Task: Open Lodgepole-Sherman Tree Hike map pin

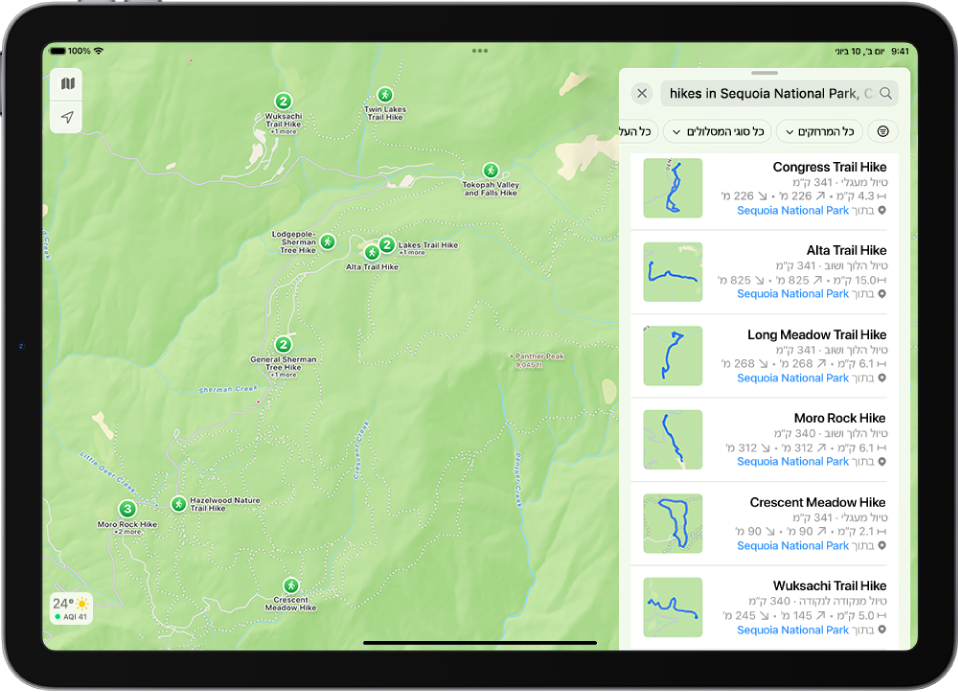Action: coord(327,241)
